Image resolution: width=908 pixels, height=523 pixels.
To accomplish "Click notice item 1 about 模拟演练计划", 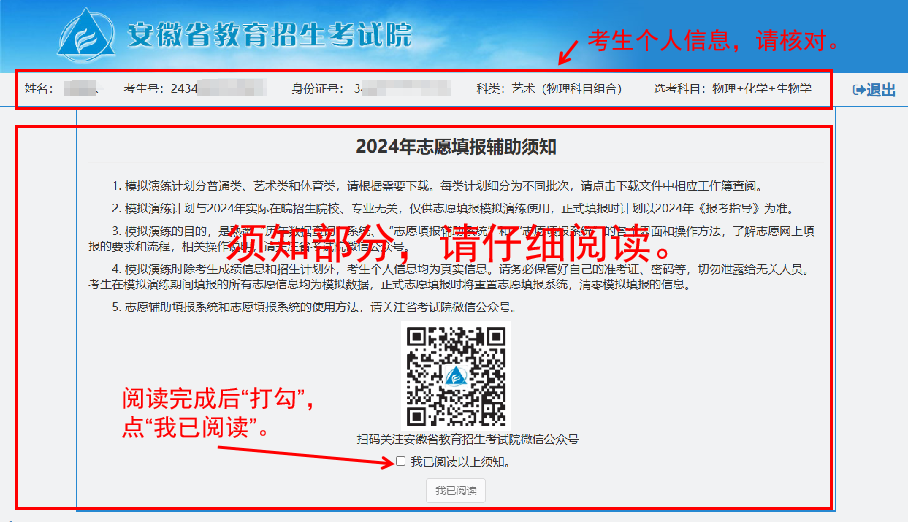I will (x=438, y=186).
